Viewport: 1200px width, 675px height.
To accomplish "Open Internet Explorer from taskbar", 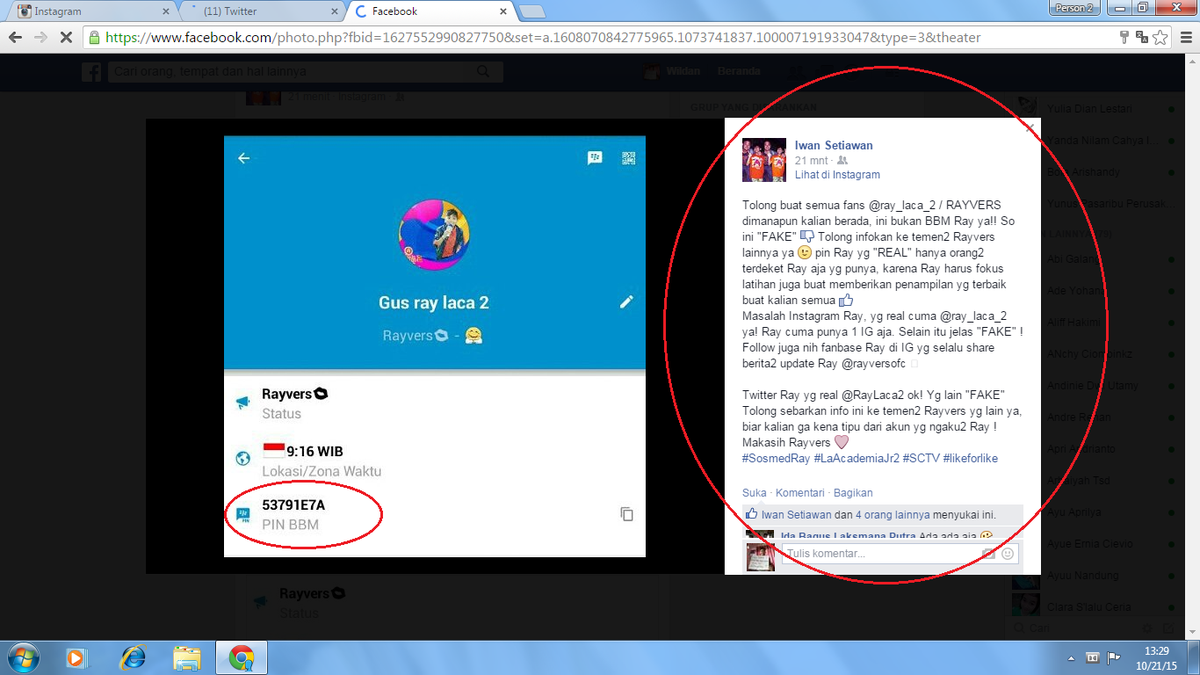I will (131, 657).
